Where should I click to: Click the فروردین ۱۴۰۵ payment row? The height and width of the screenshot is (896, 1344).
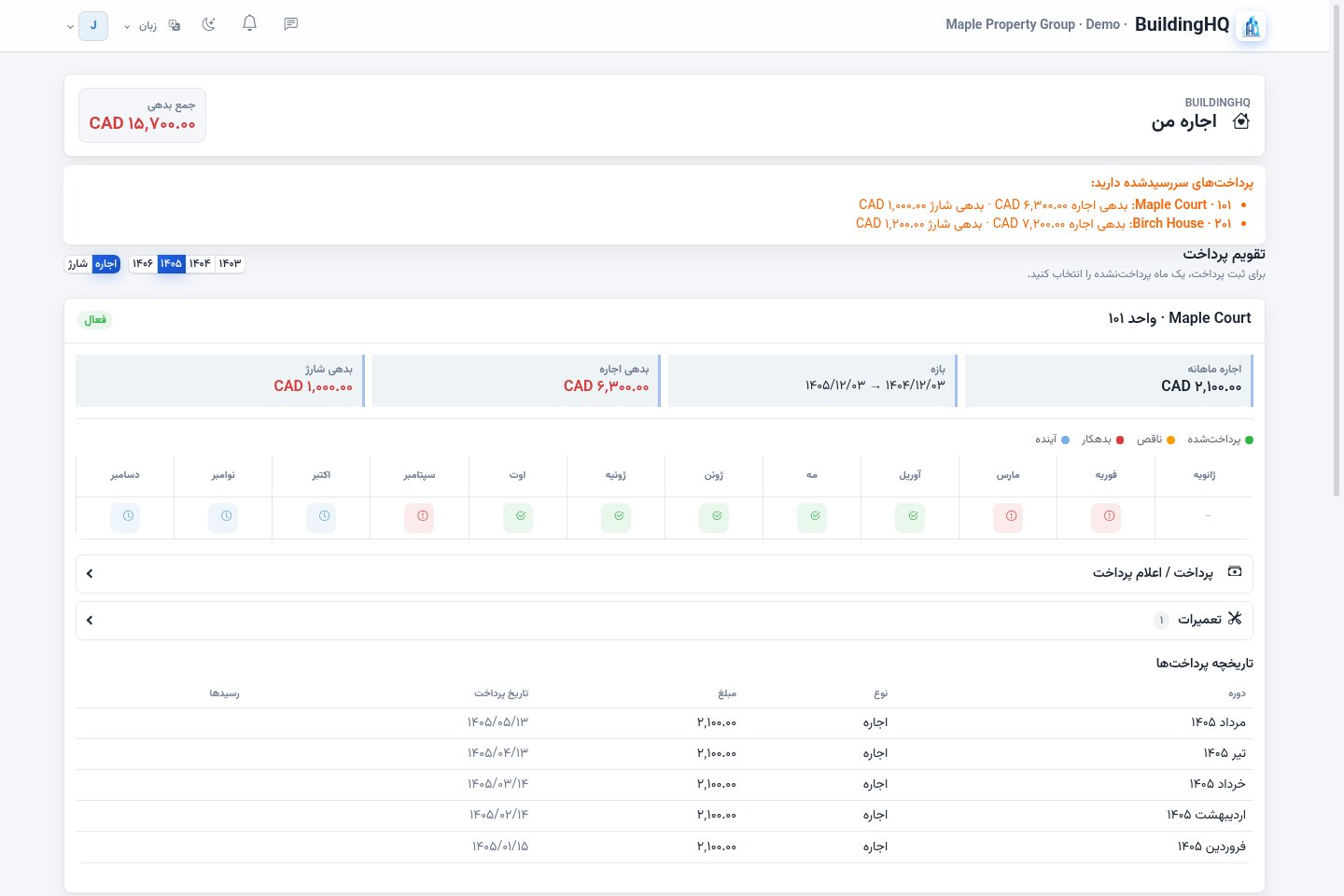[665, 847]
